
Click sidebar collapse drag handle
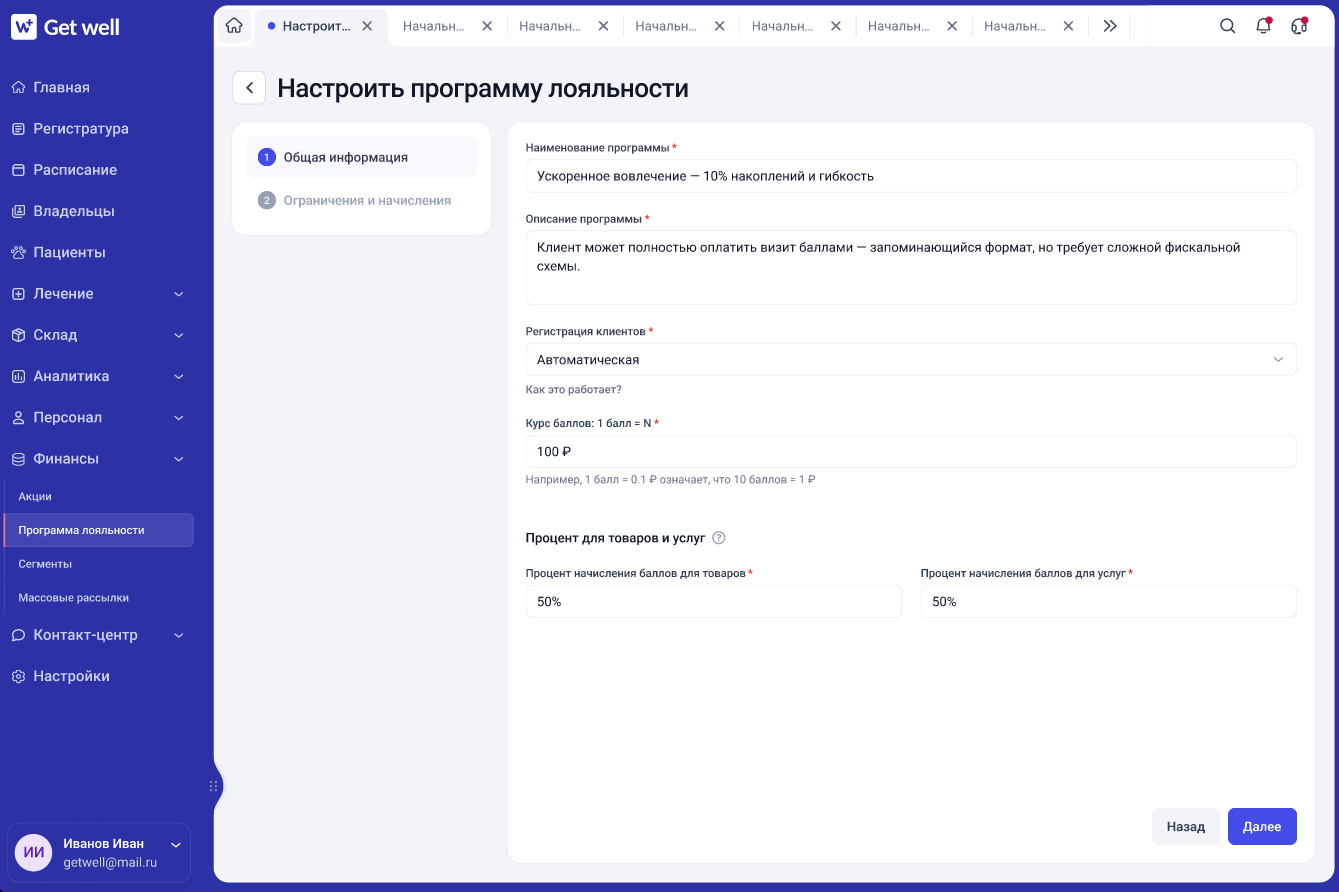pos(213,786)
